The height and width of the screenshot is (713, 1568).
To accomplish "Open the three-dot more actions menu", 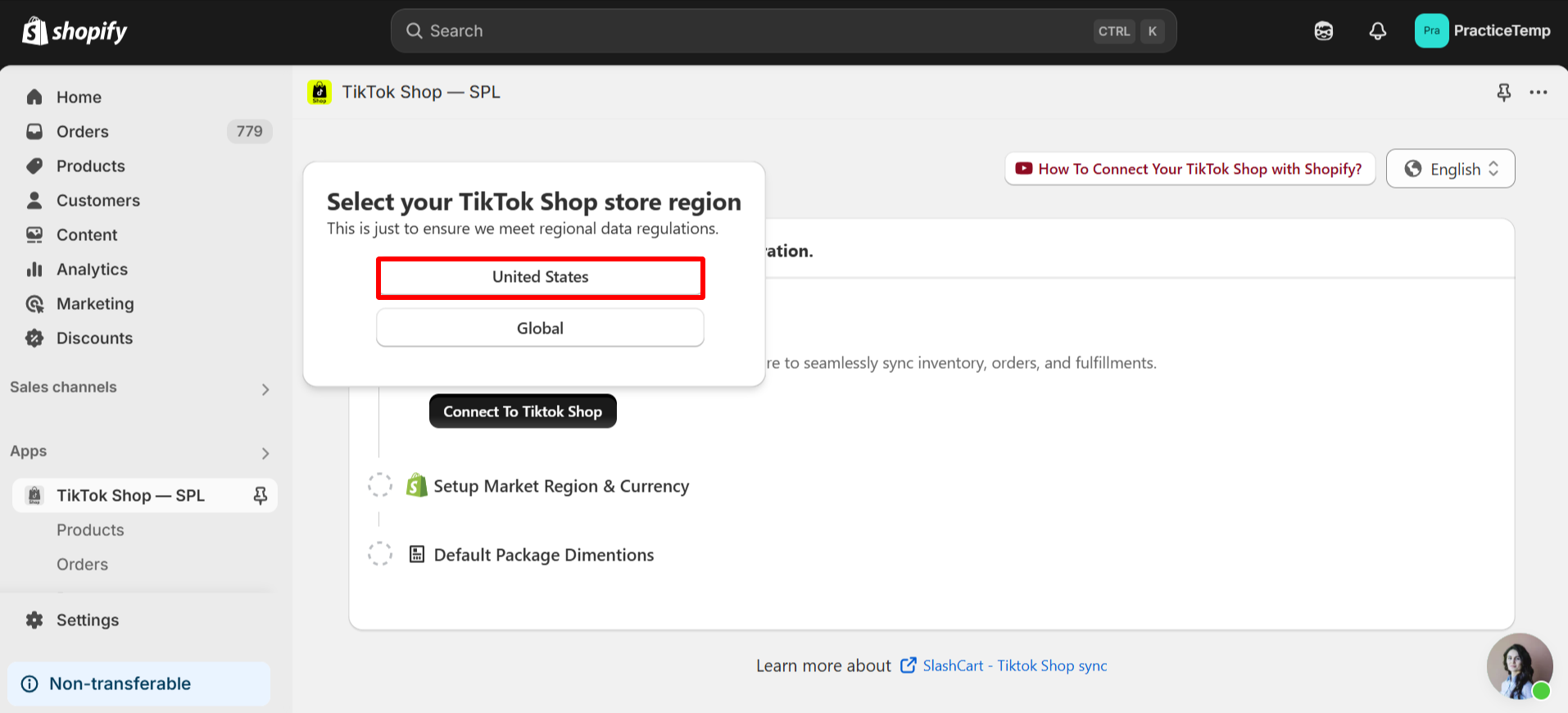I will pyautogui.click(x=1539, y=93).
